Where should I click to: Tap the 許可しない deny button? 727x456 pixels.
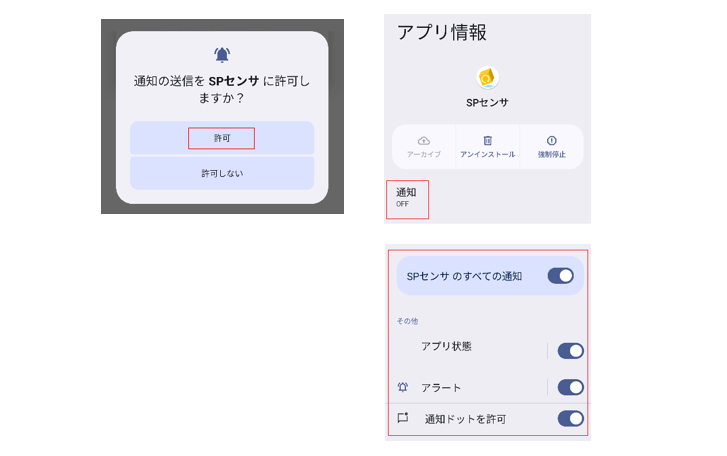[222, 173]
